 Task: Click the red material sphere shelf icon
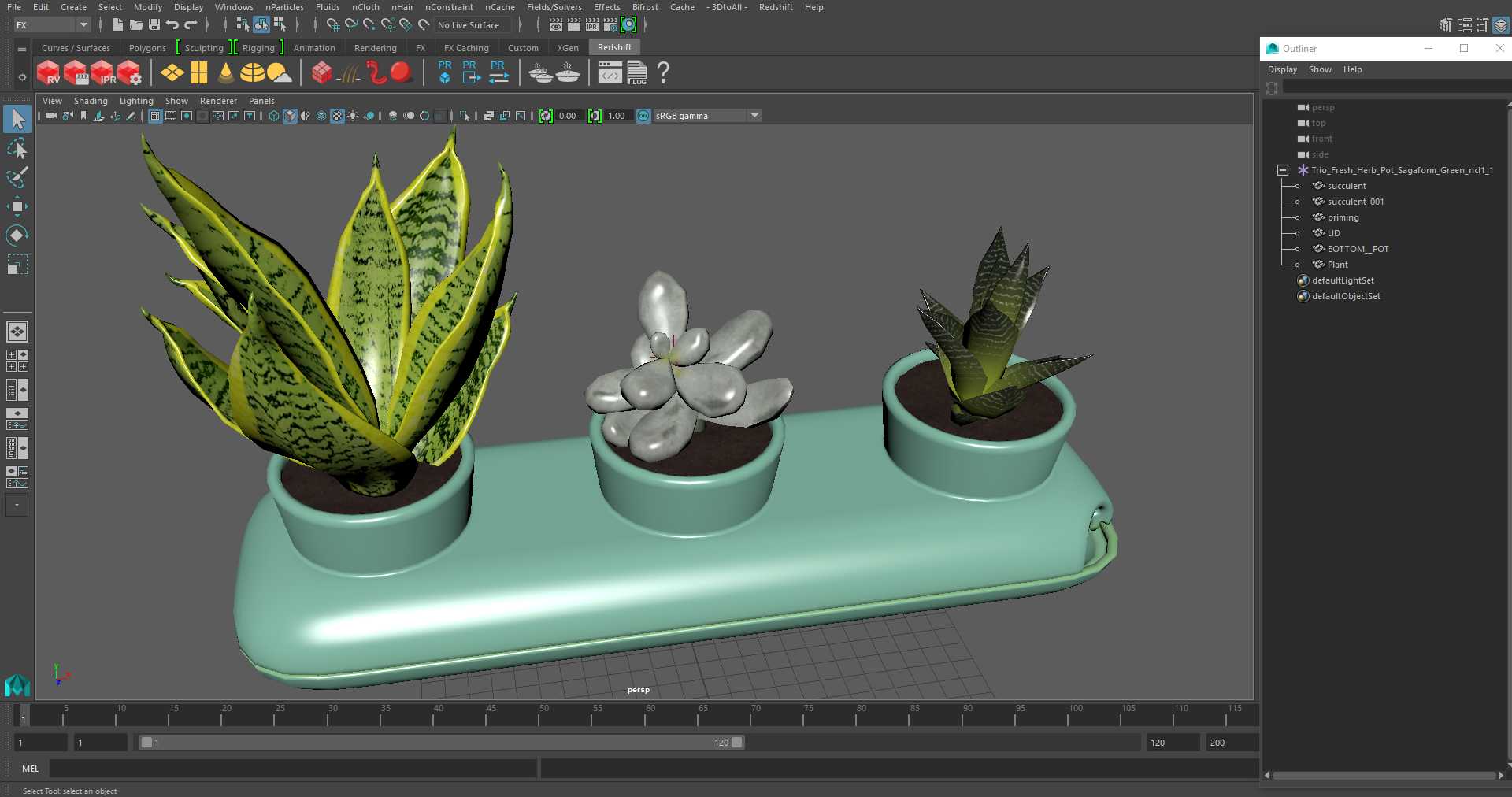coord(402,73)
